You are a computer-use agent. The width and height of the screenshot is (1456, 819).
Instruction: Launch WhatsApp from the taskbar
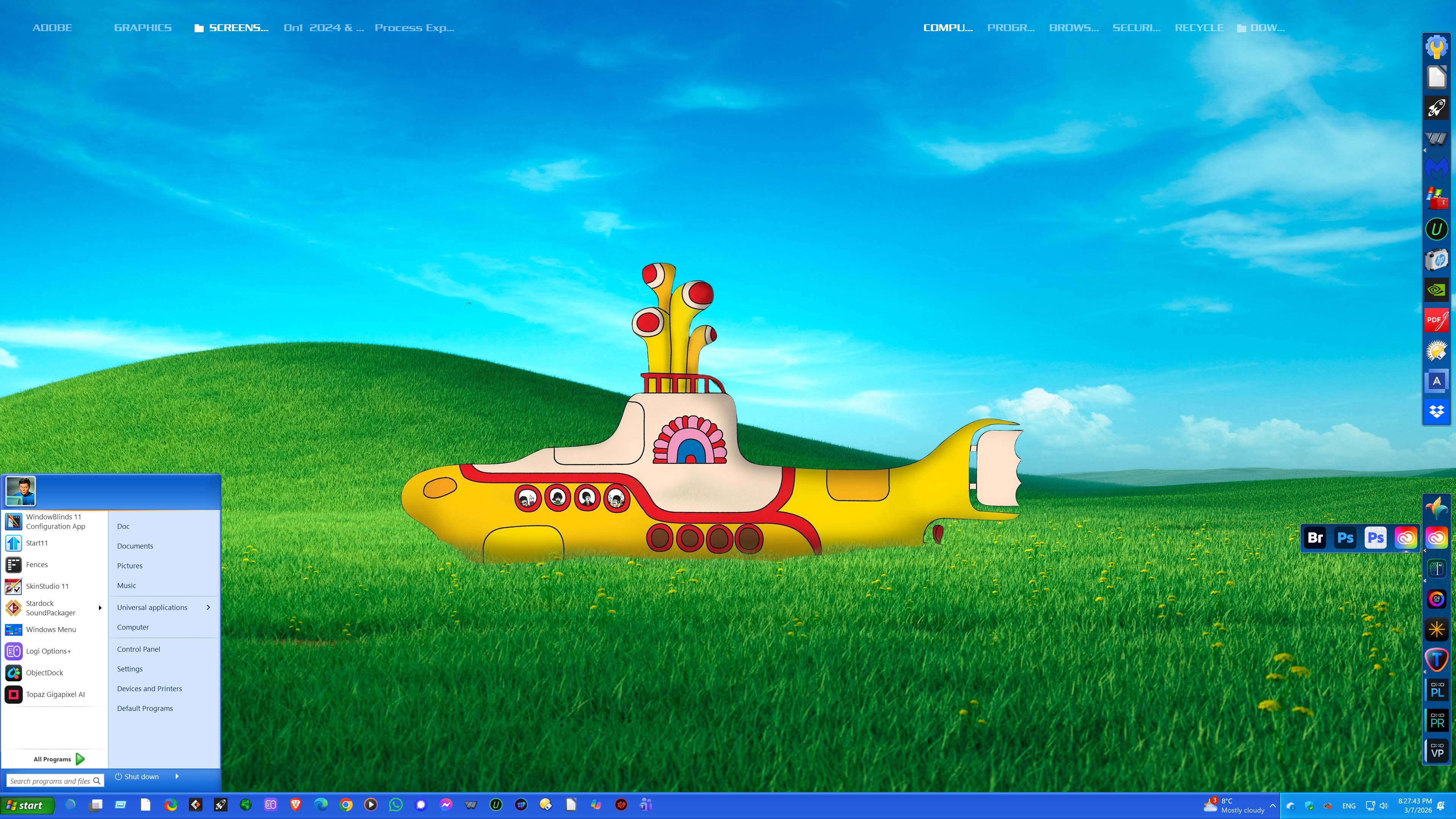[x=396, y=805]
